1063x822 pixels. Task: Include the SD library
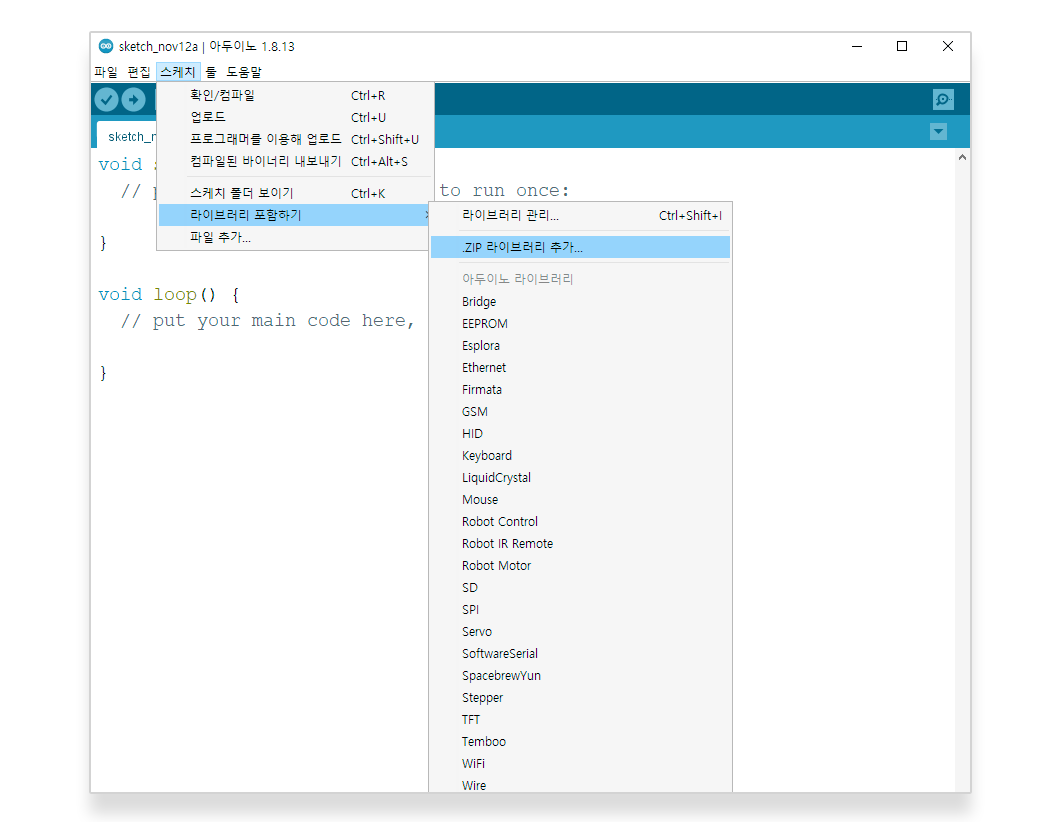click(x=580, y=588)
